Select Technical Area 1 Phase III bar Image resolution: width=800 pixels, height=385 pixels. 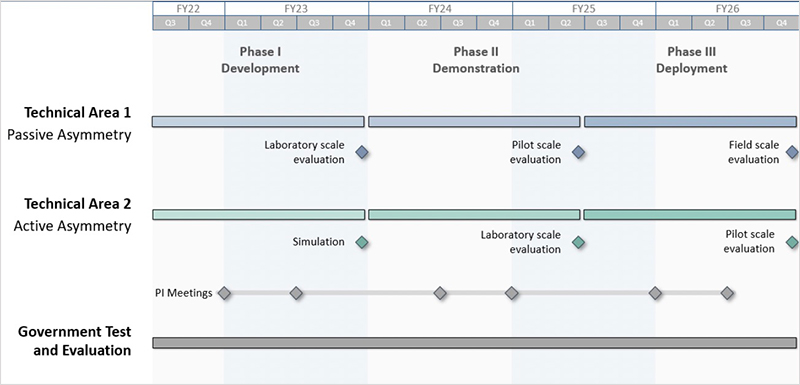coord(690,121)
